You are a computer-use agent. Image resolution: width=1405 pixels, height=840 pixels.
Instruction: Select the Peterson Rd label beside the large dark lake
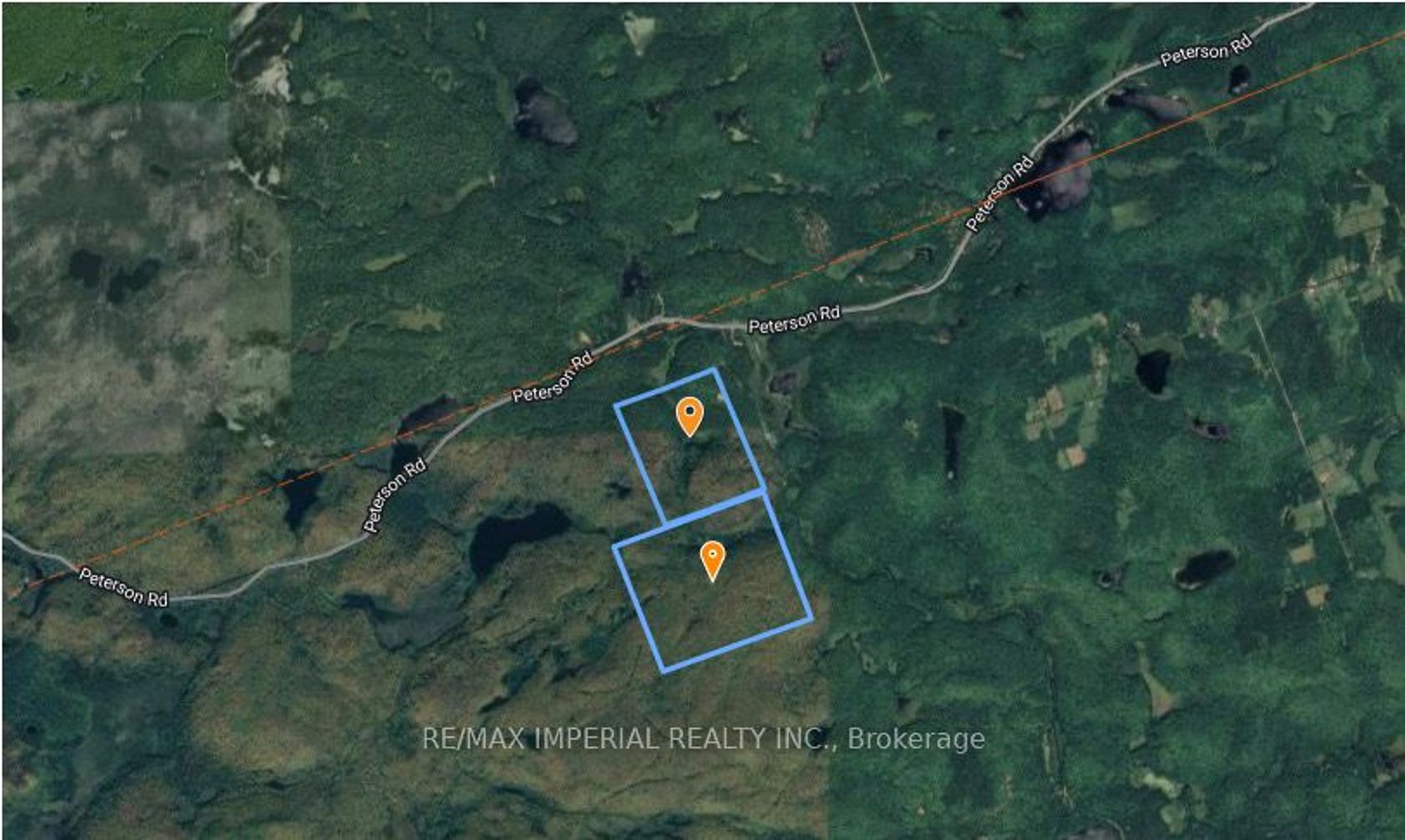point(999,194)
